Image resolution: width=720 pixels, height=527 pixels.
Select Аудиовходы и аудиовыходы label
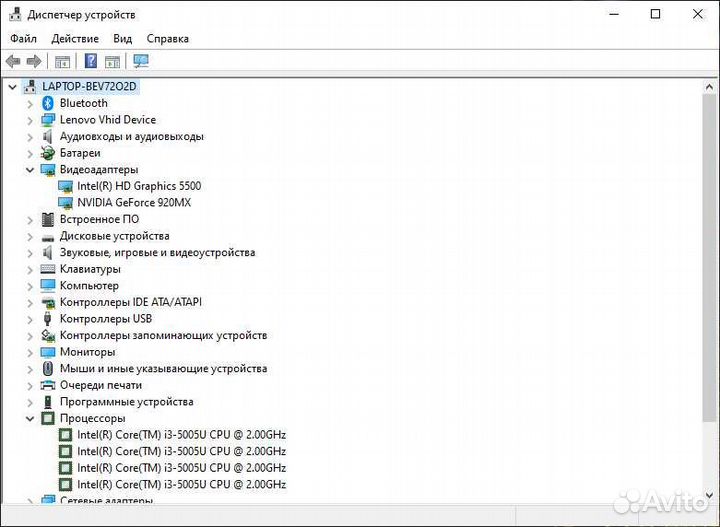pos(132,136)
